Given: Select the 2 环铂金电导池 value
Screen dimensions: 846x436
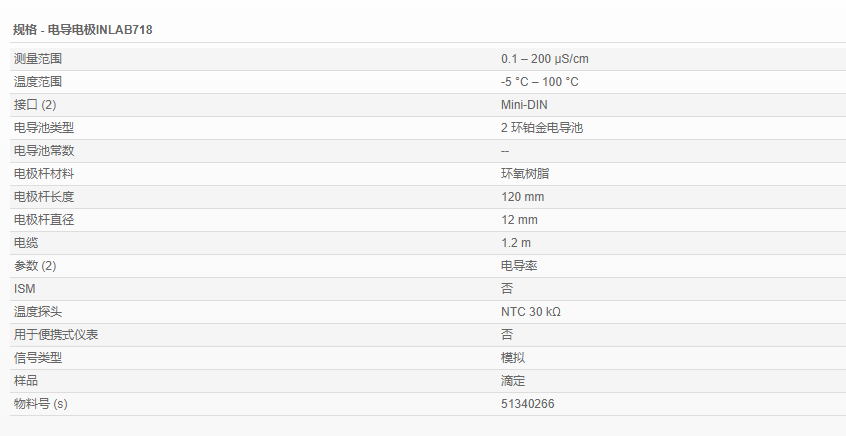Looking at the screenshot, I should coord(541,128).
